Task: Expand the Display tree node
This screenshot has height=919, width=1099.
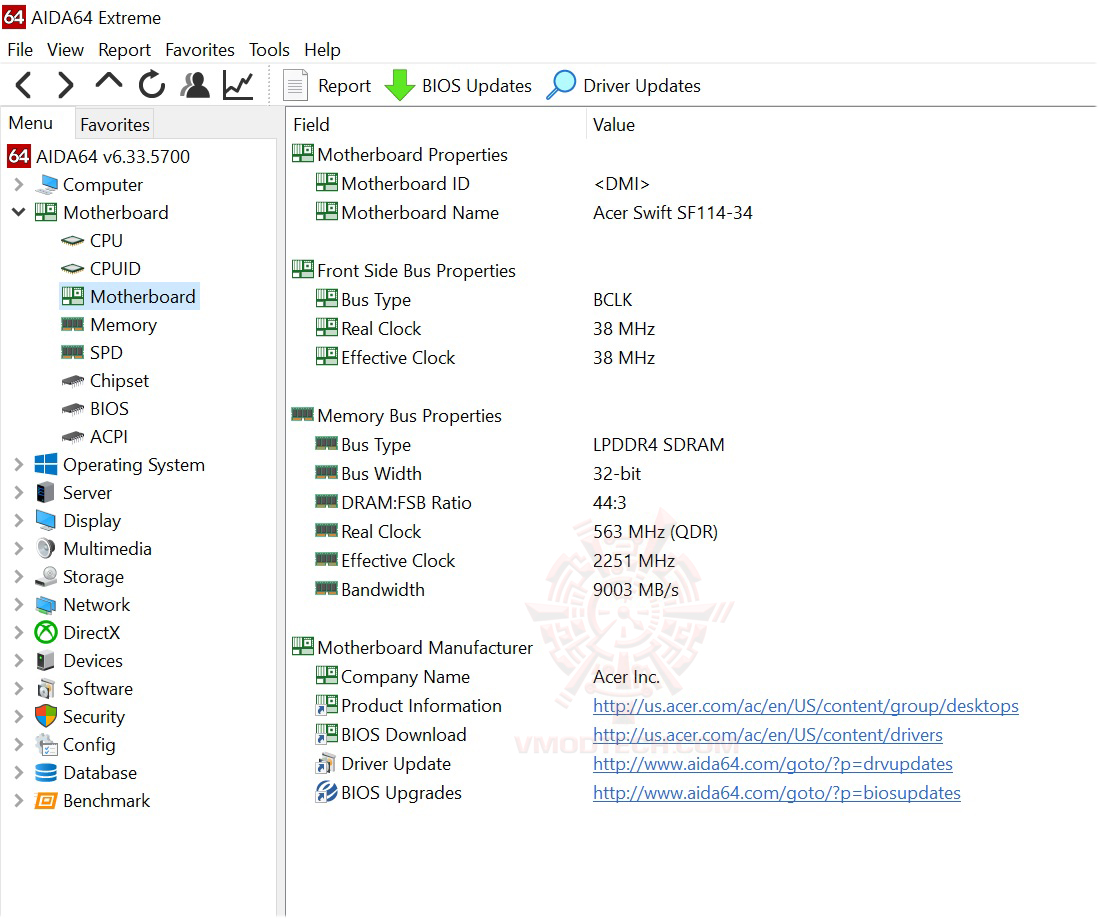Action: pos(19,520)
